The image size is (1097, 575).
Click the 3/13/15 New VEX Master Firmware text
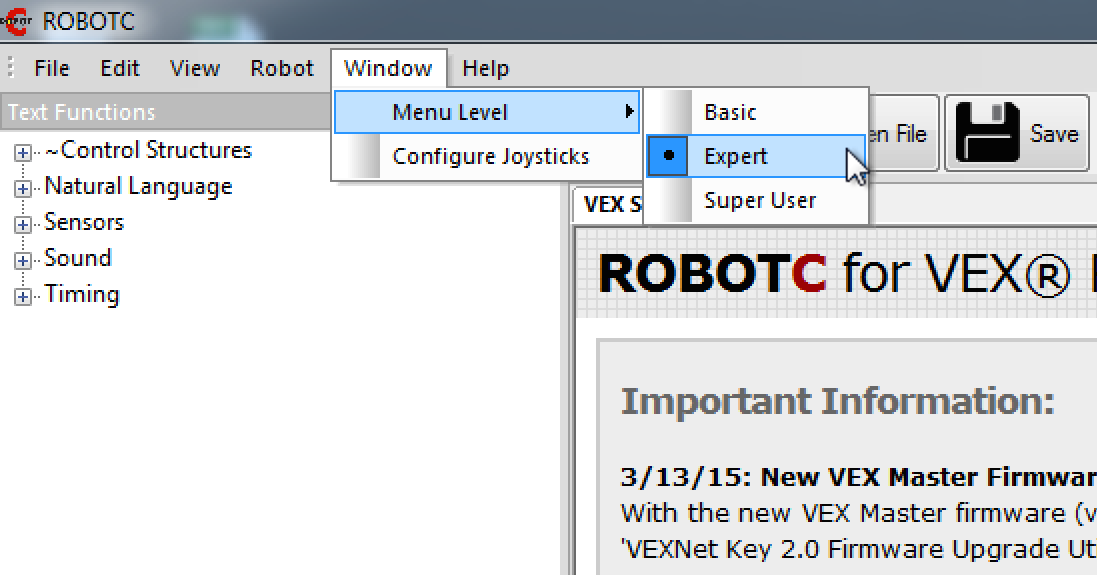pos(858,477)
